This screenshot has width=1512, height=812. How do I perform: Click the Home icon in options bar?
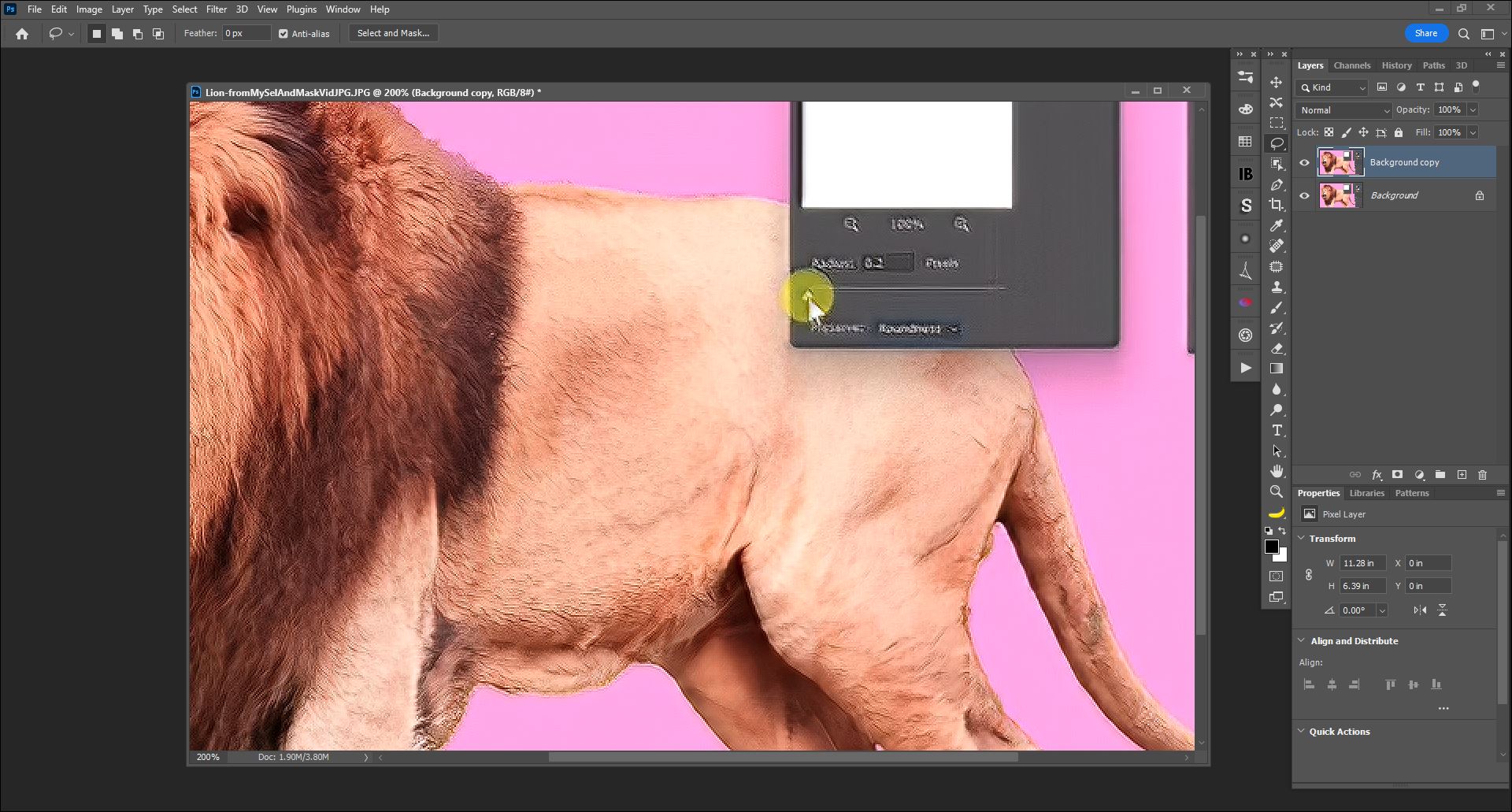coord(22,34)
